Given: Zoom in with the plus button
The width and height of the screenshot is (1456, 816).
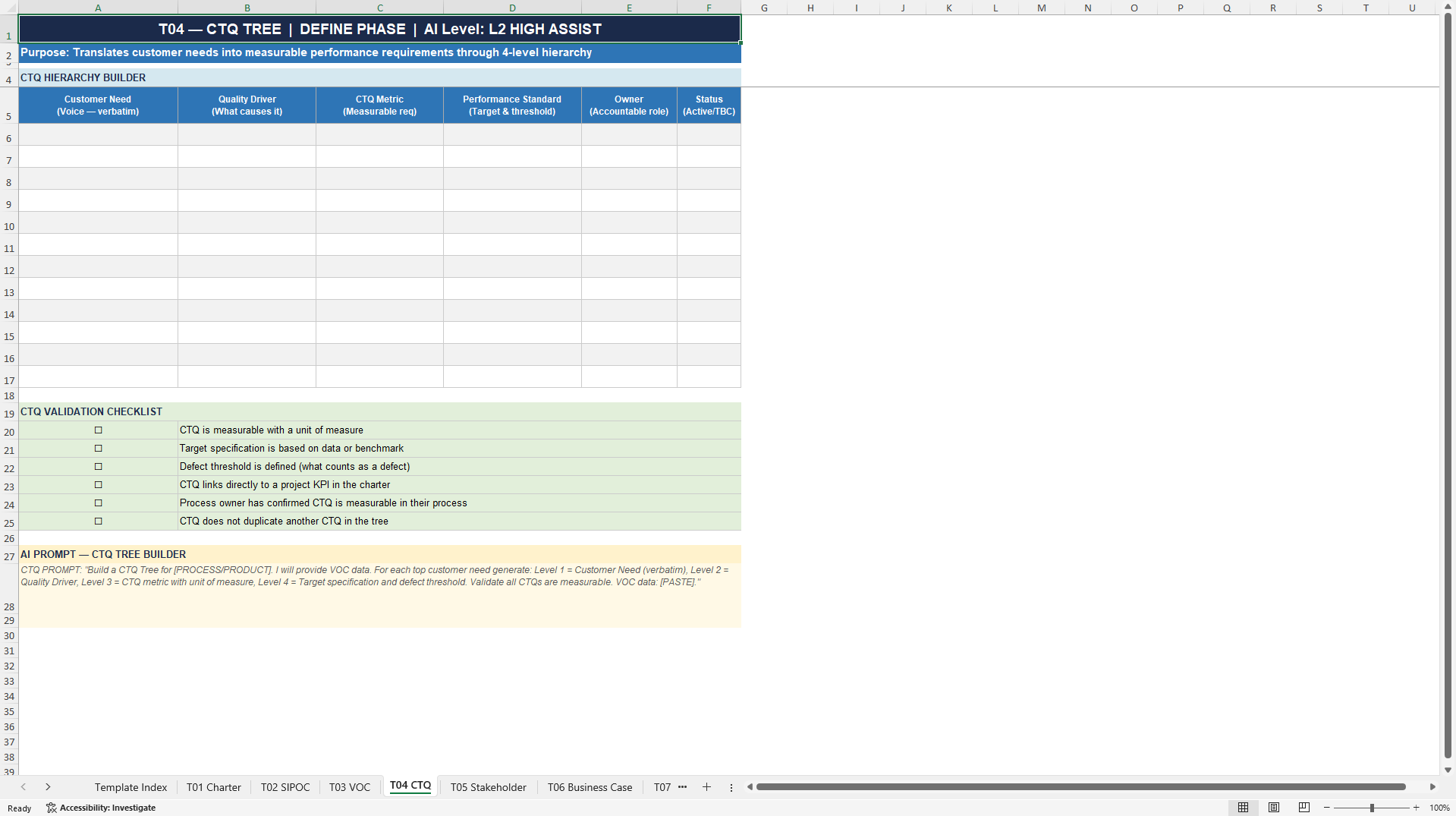Looking at the screenshot, I should pos(1416,808).
